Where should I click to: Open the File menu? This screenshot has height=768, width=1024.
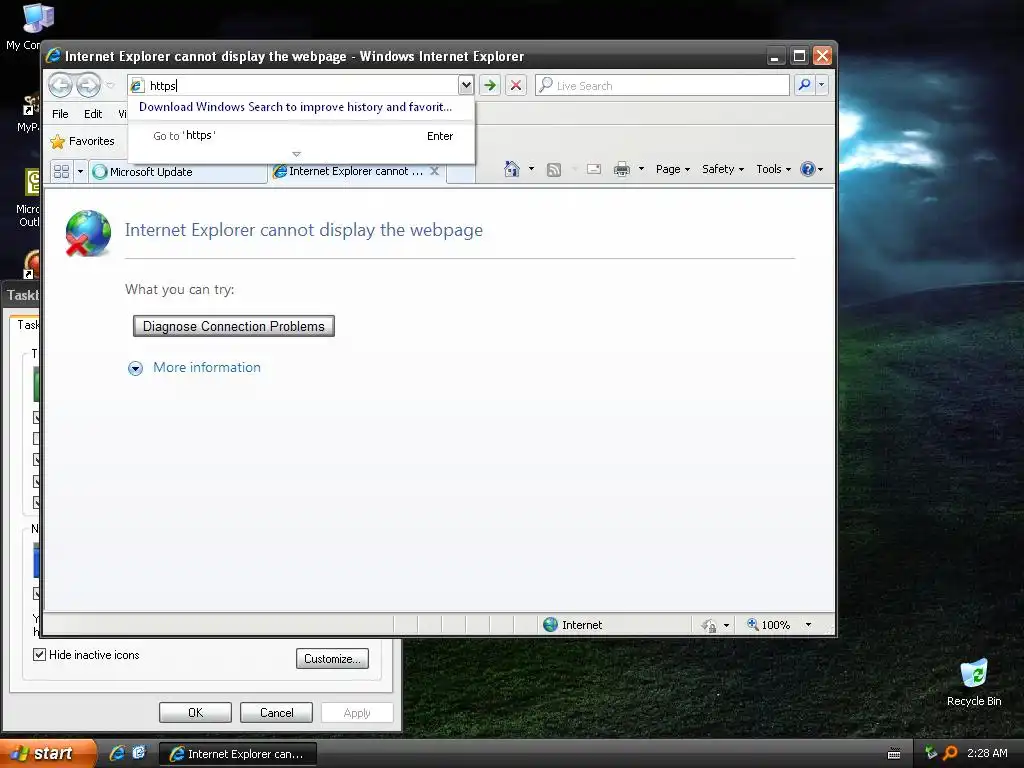tap(60, 114)
